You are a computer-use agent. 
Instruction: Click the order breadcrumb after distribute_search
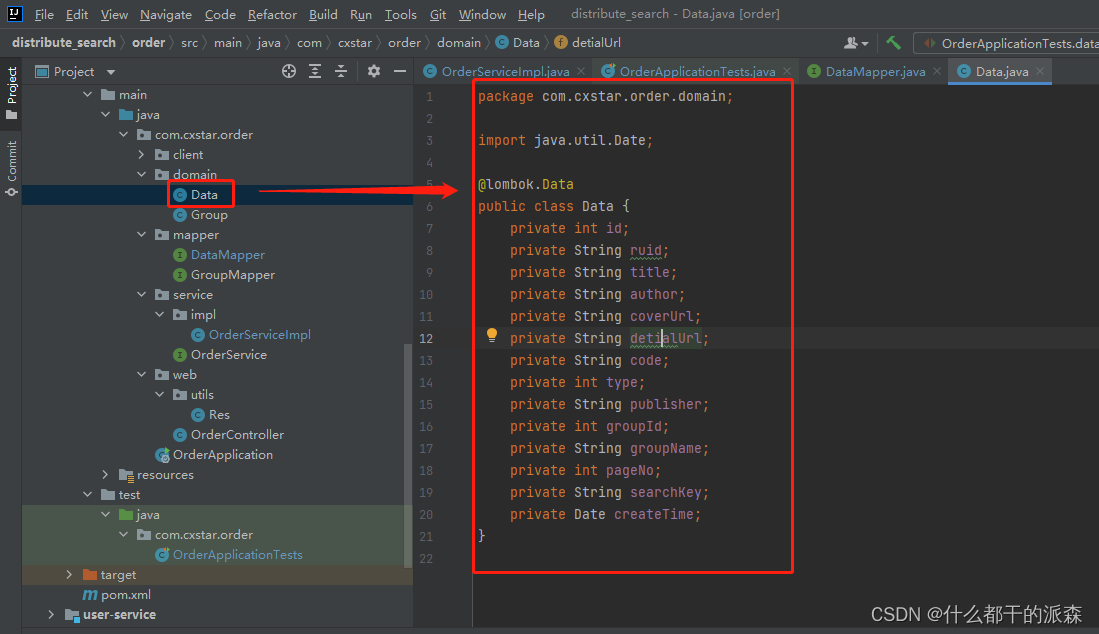[x=149, y=43]
